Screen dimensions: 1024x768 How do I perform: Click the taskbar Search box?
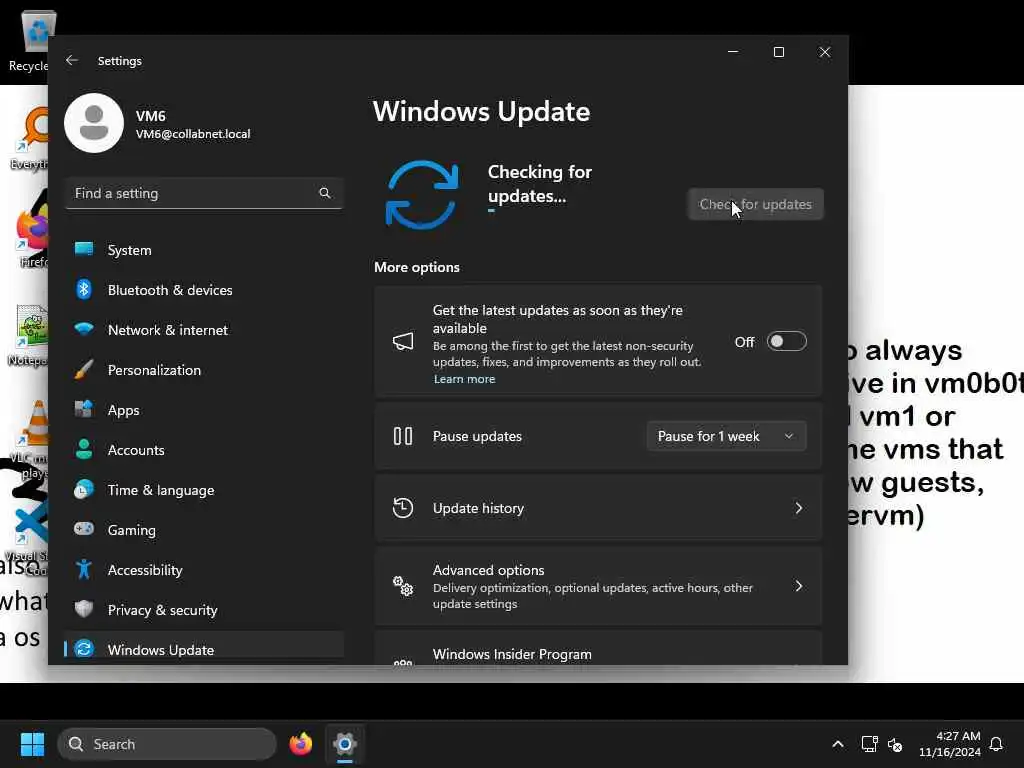pos(167,744)
